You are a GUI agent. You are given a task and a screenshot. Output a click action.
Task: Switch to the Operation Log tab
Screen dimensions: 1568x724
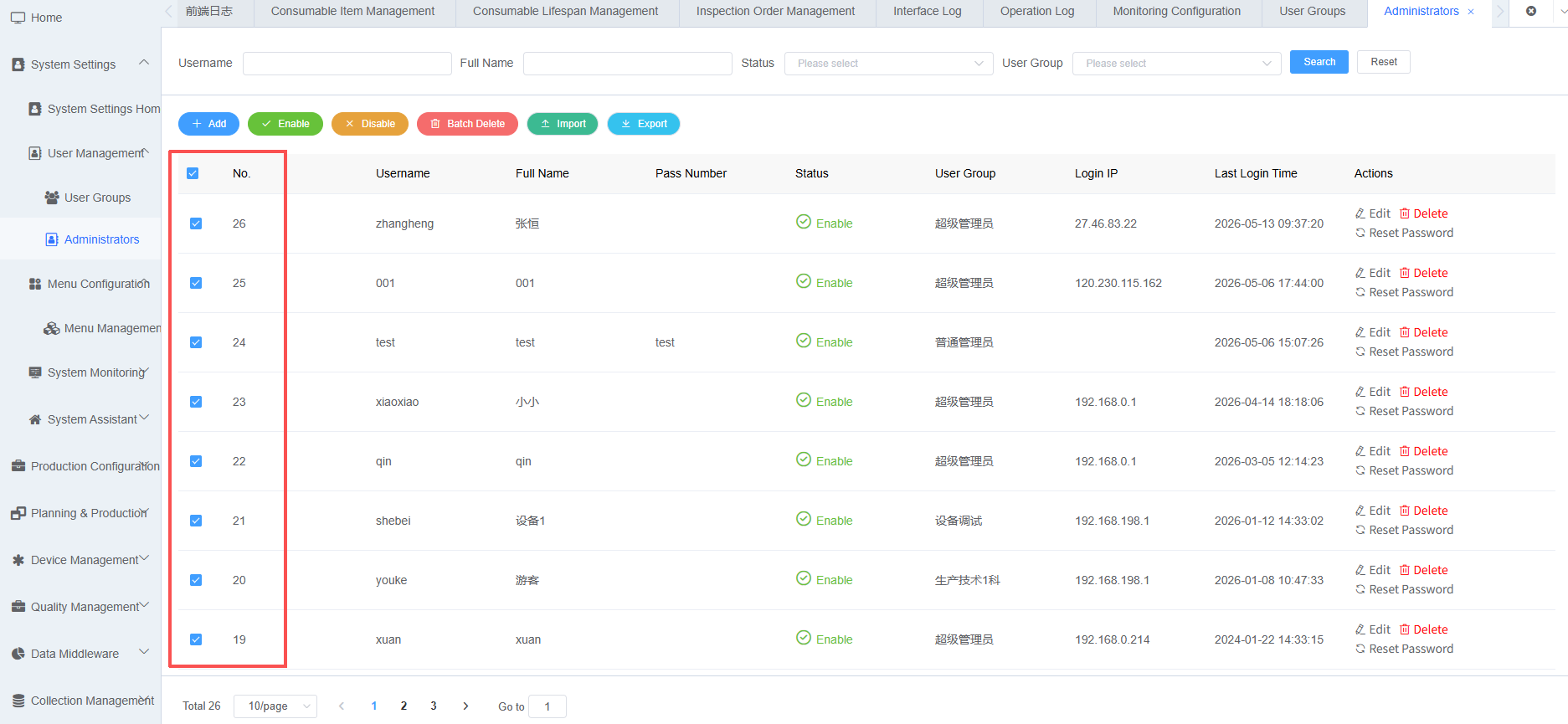[1037, 12]
